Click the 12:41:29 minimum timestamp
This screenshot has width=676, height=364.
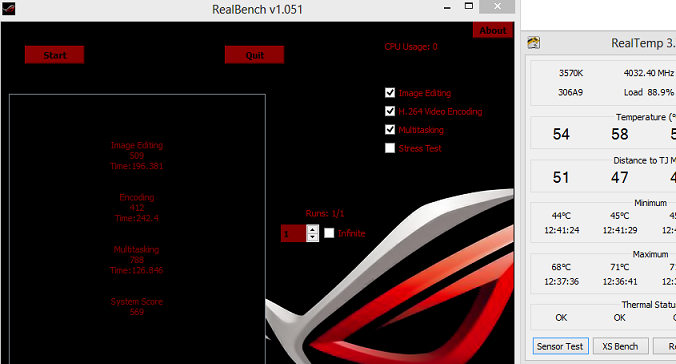click(620, 230)
